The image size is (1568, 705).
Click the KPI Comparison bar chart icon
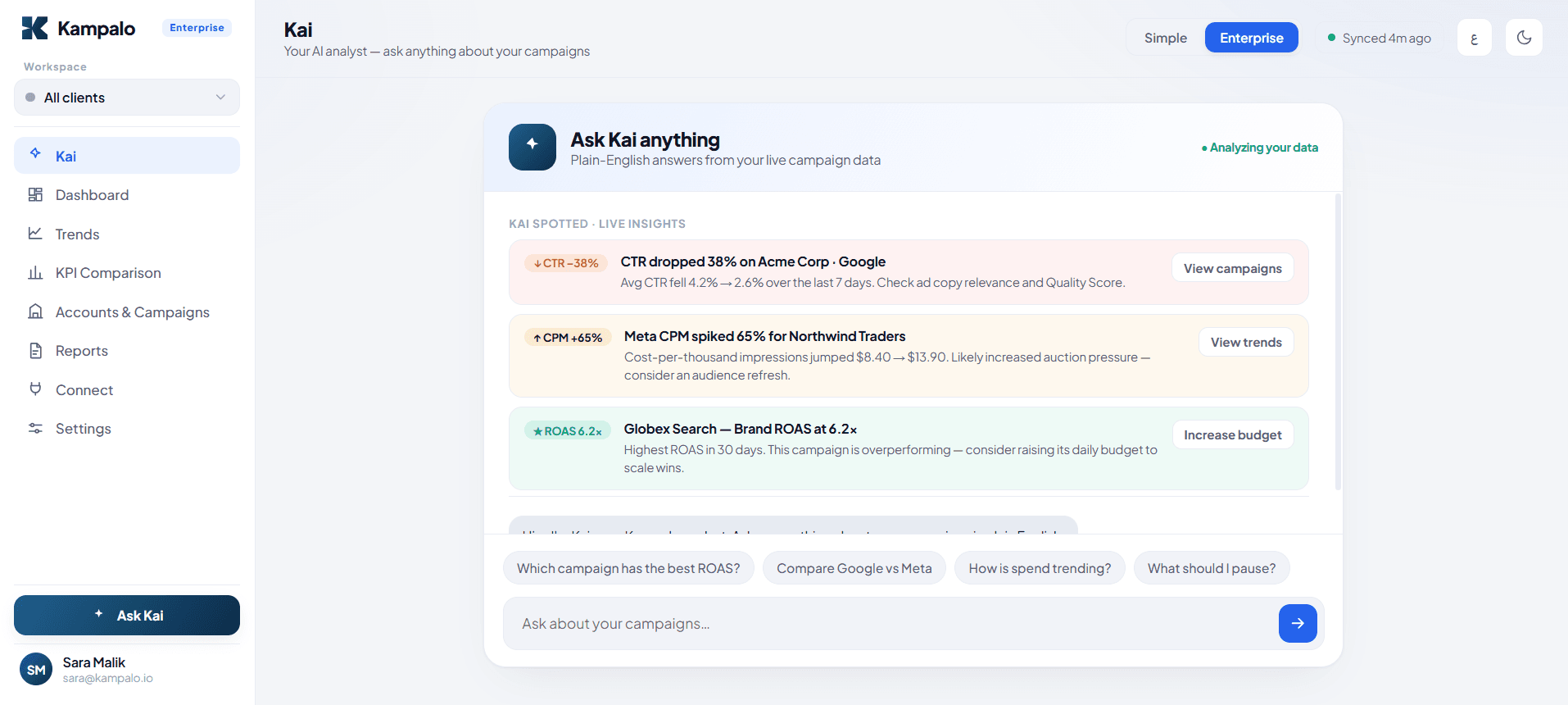coord(35,273)
